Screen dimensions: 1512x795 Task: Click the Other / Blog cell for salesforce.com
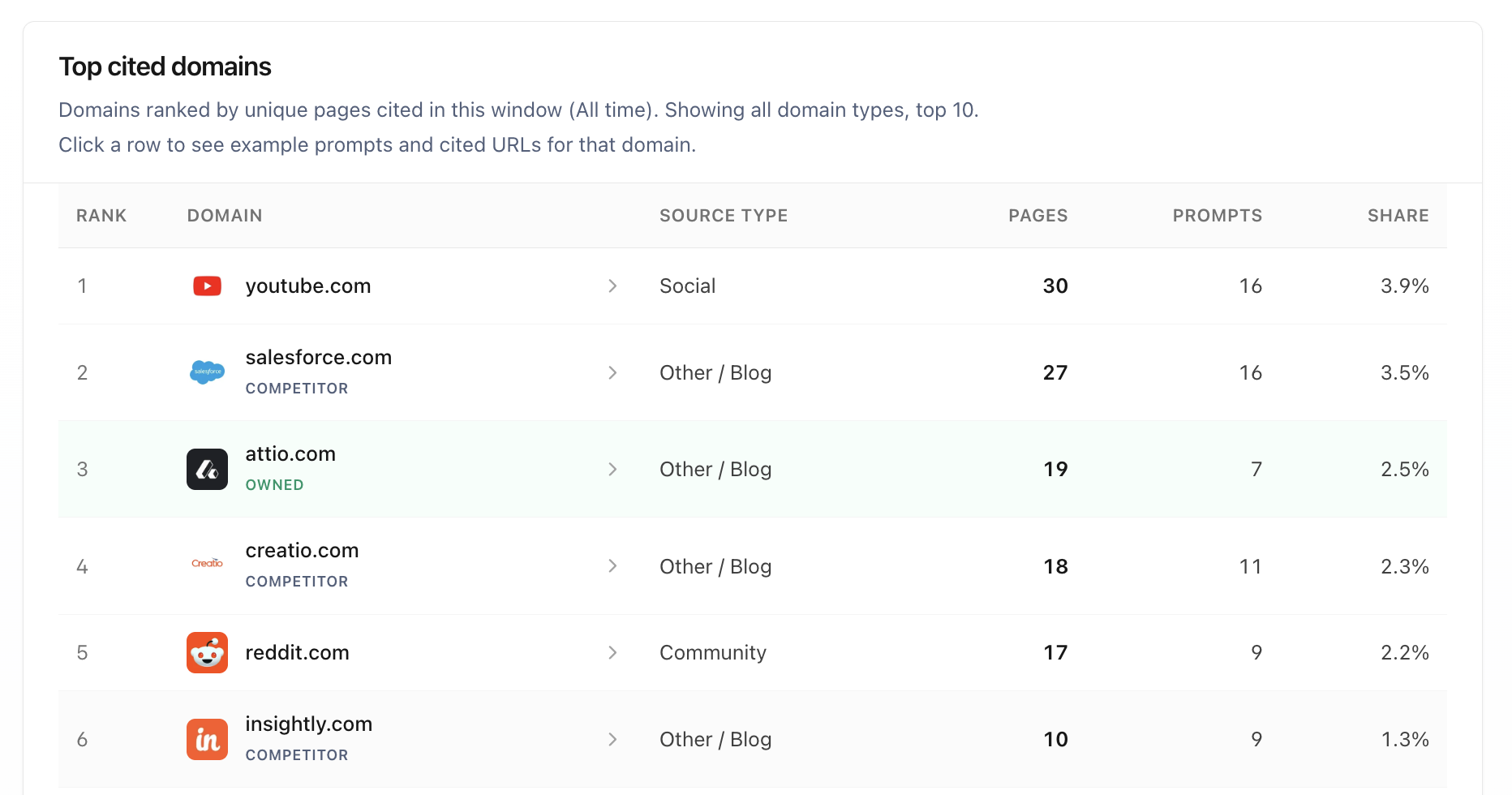coord(715,372)
